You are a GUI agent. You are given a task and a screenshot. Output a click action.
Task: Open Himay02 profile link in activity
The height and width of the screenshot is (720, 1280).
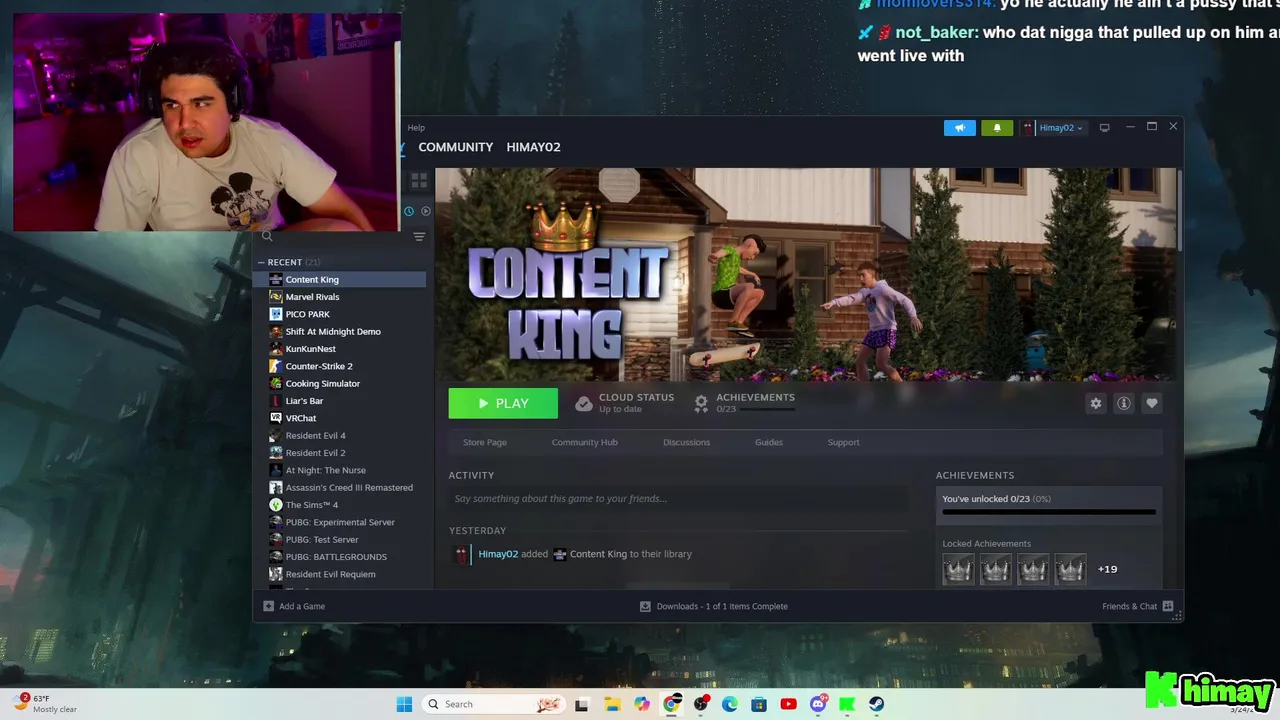tap(498, 554)
